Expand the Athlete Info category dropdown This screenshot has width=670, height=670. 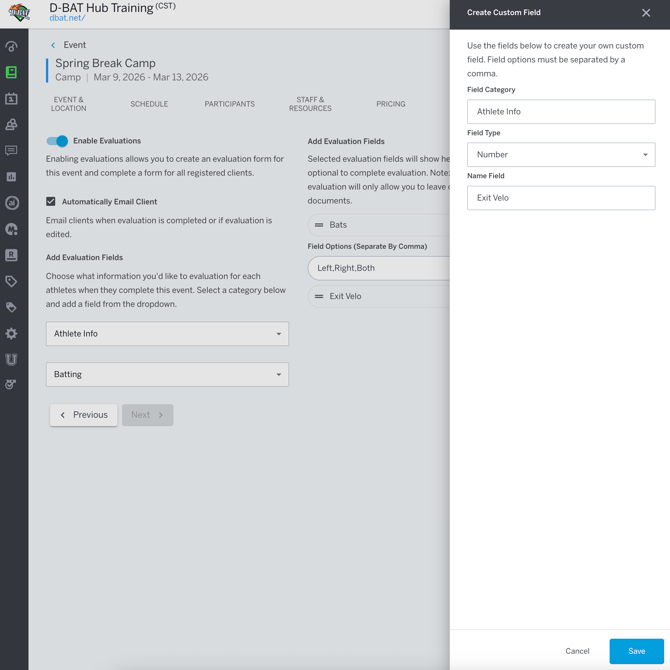(x=167, y=334)
